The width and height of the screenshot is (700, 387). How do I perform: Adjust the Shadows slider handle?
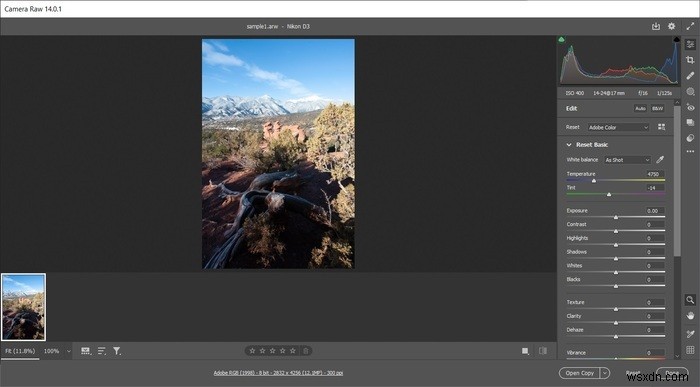pyautogui.click(x=616, y=259)
